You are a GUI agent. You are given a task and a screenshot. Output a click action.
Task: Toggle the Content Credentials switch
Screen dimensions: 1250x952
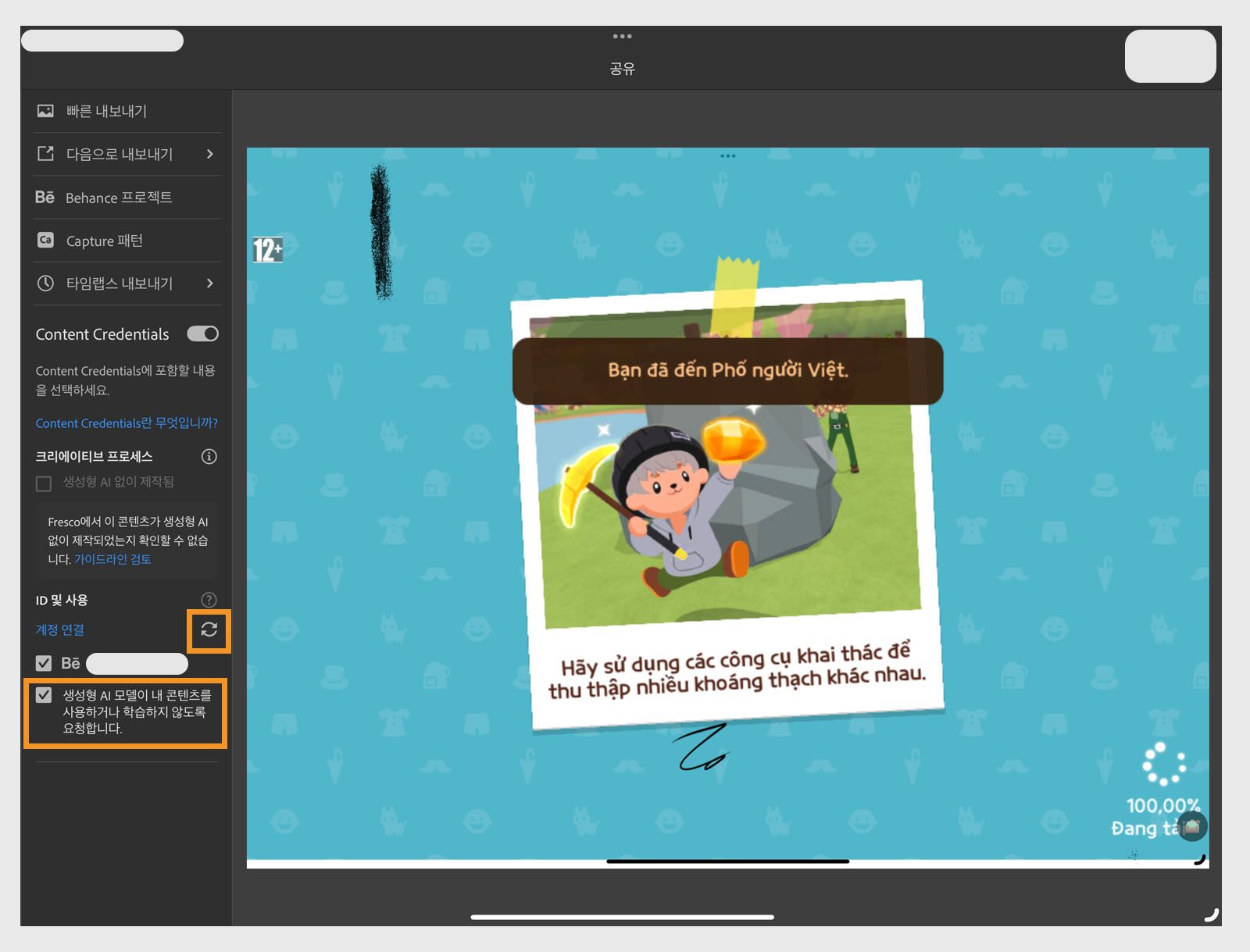coord(203,333)
